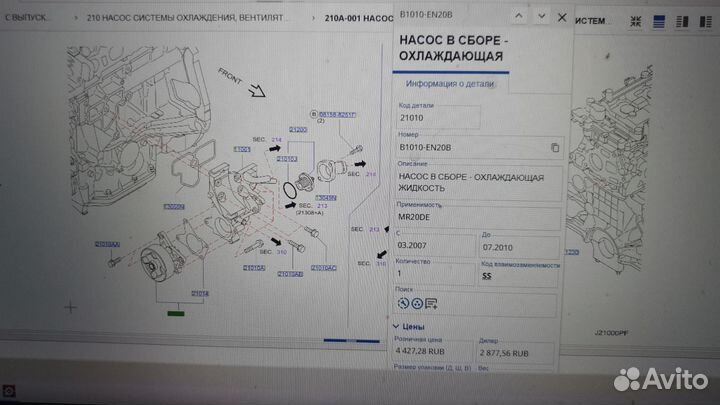
Task: Click the end date field 07.2010
Action: [519, 248]
